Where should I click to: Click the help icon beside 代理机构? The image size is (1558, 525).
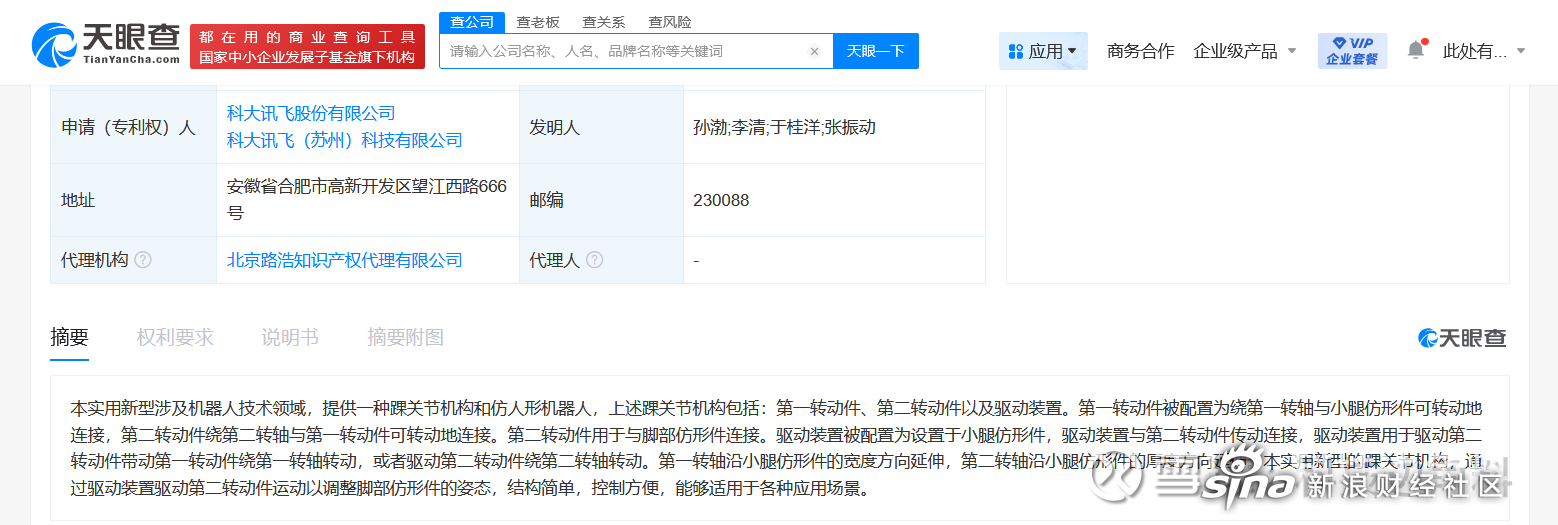[143, 260]
